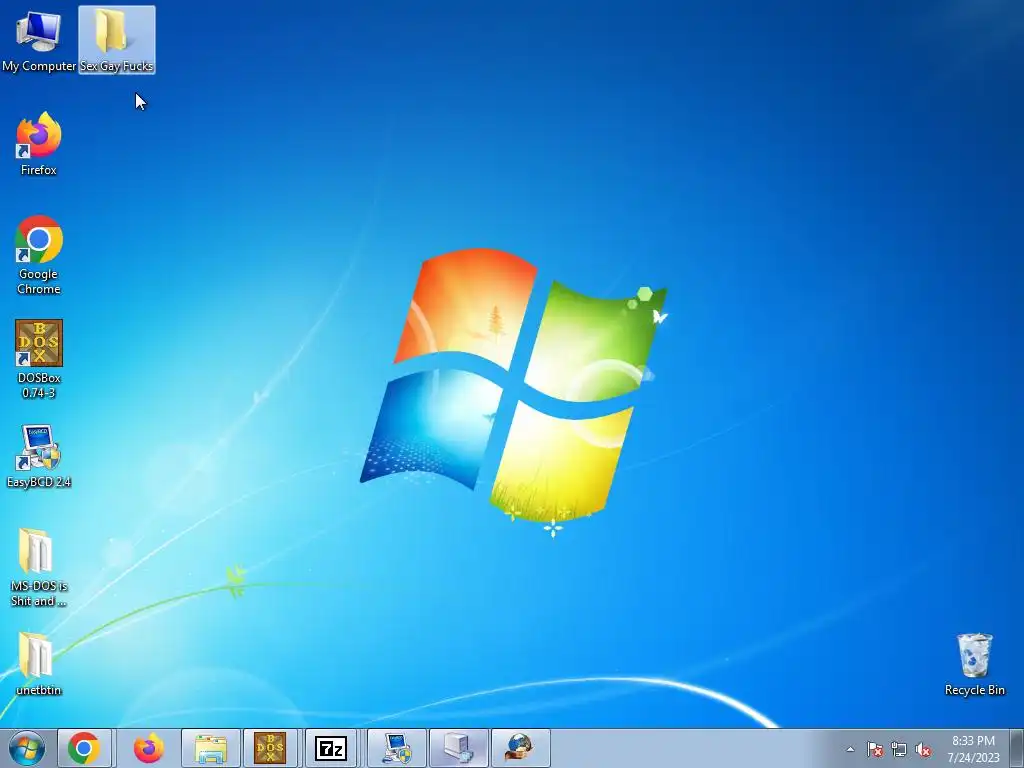Open Windows Explorer from the taskbar
Screen dimensions: 1024x768
pyautogui.click(x=210, y=748)
